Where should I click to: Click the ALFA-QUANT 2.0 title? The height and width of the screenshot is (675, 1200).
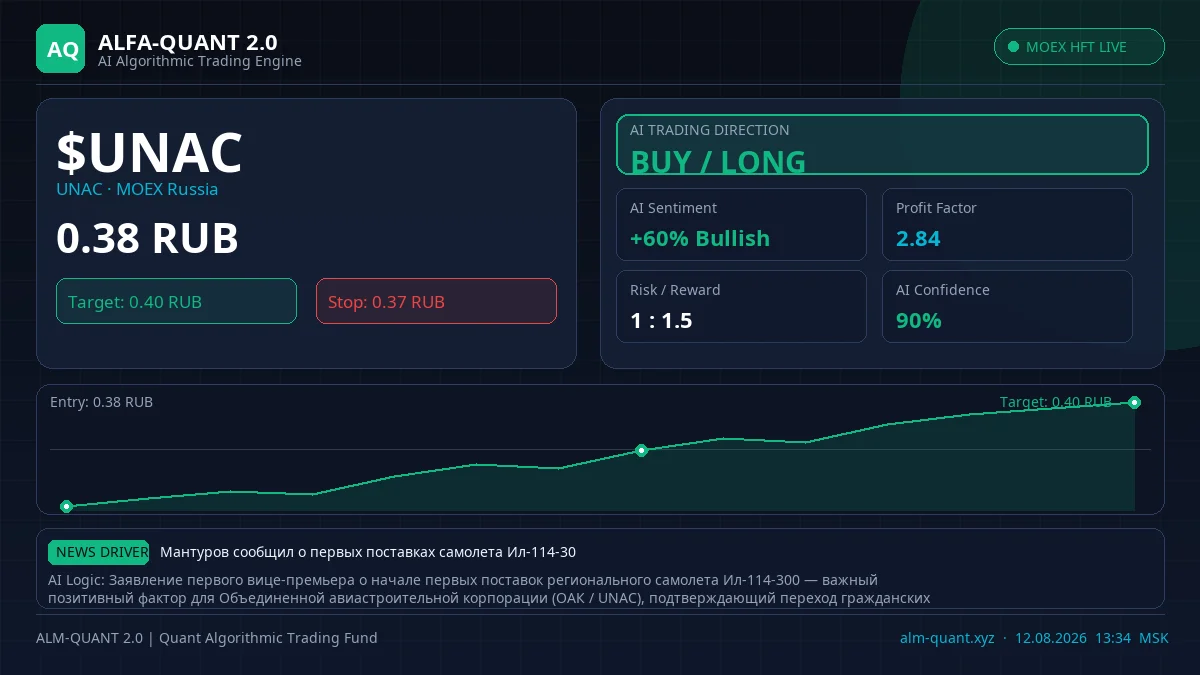(x=188, y=42)
